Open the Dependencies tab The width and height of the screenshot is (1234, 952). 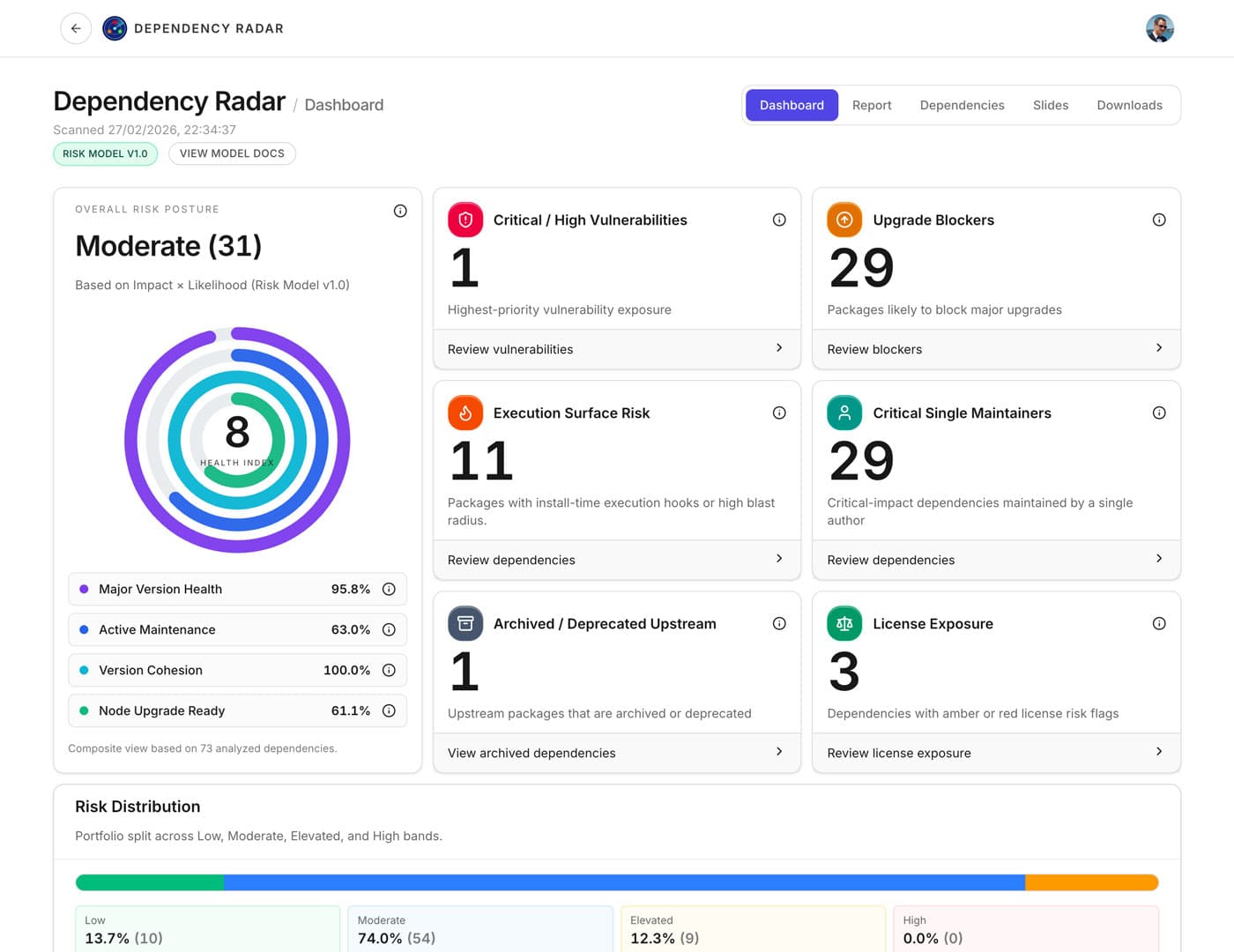(x=962, y=105)
